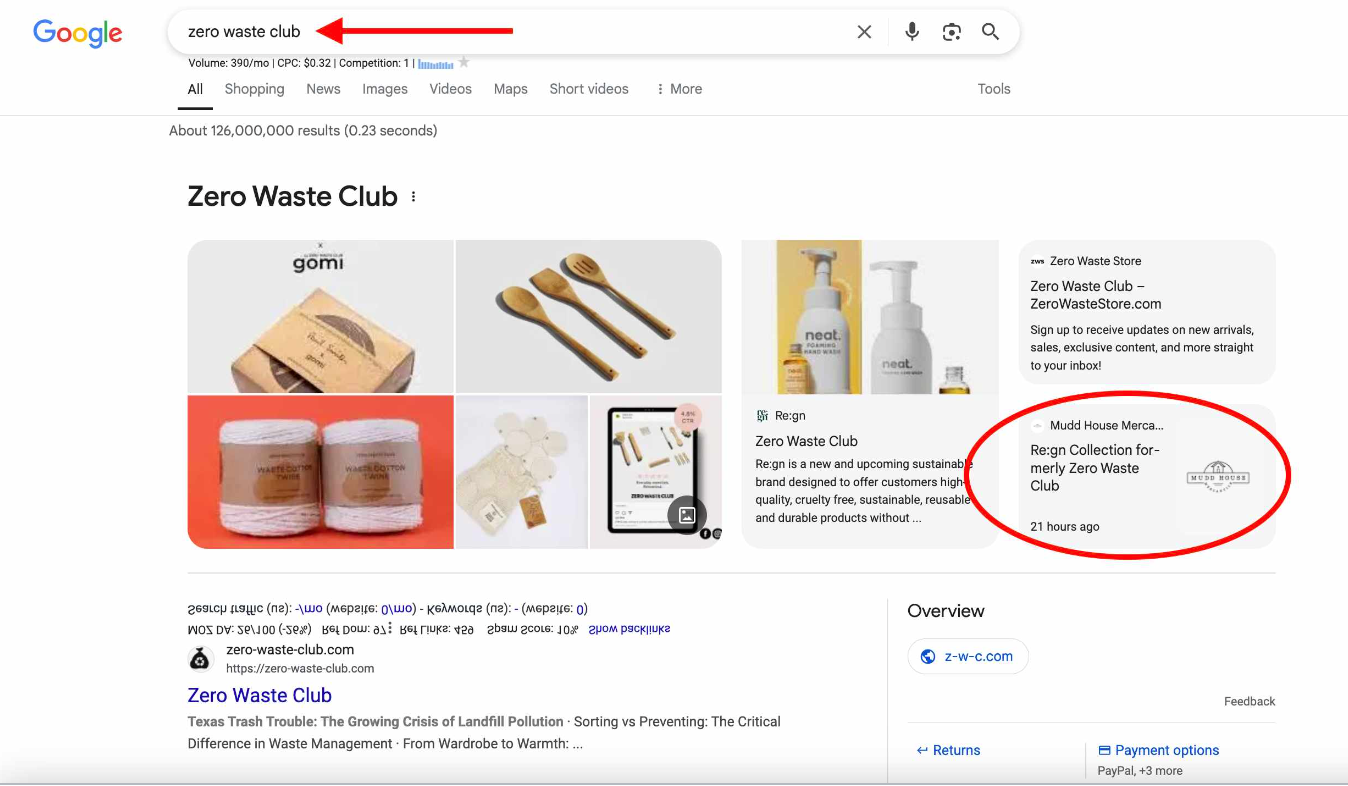This screenshot has height=786, width=1348.
Task: Open the z-w-c.com website chip
Action: click(x=968, y=656)
